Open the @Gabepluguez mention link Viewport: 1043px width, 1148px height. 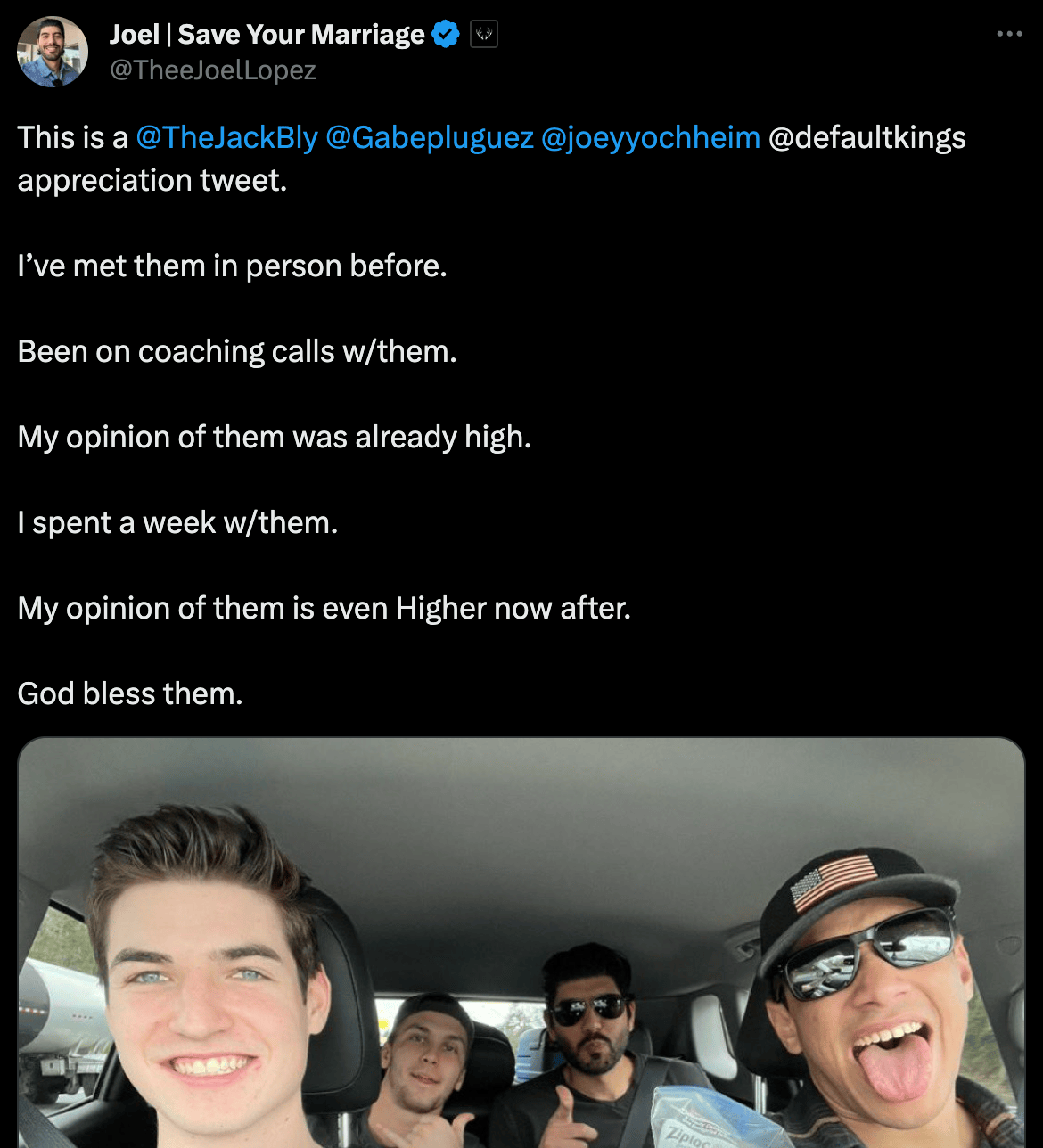pos(430,137)
